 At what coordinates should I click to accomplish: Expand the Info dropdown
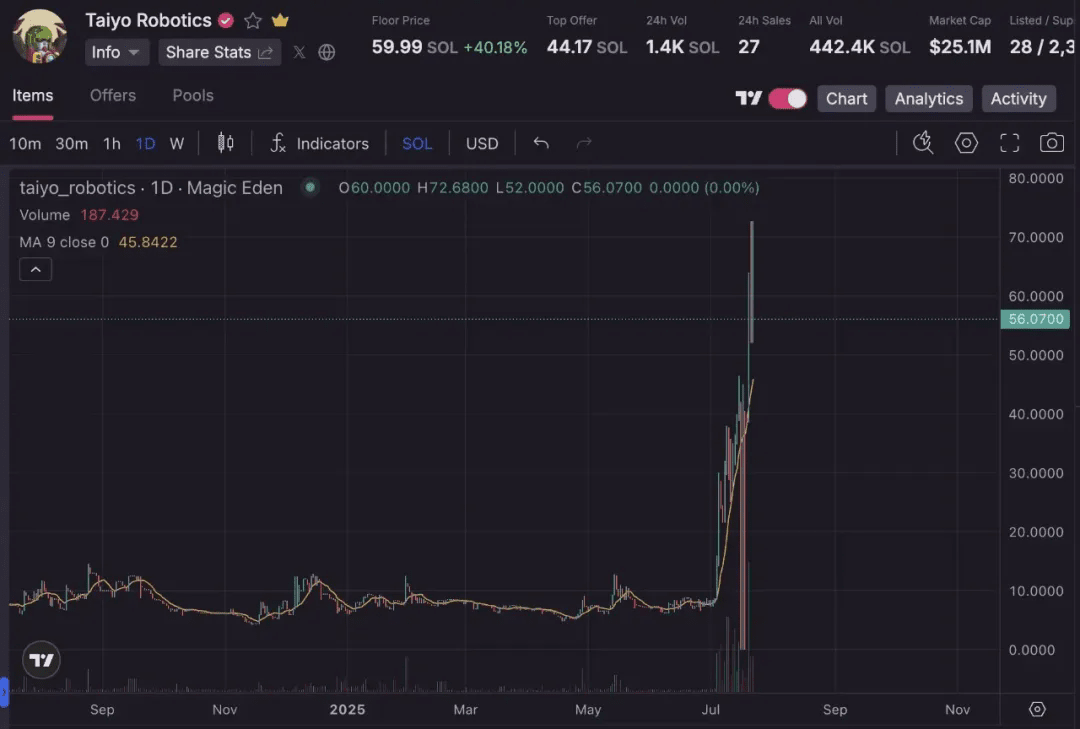[x=116, y=52]
